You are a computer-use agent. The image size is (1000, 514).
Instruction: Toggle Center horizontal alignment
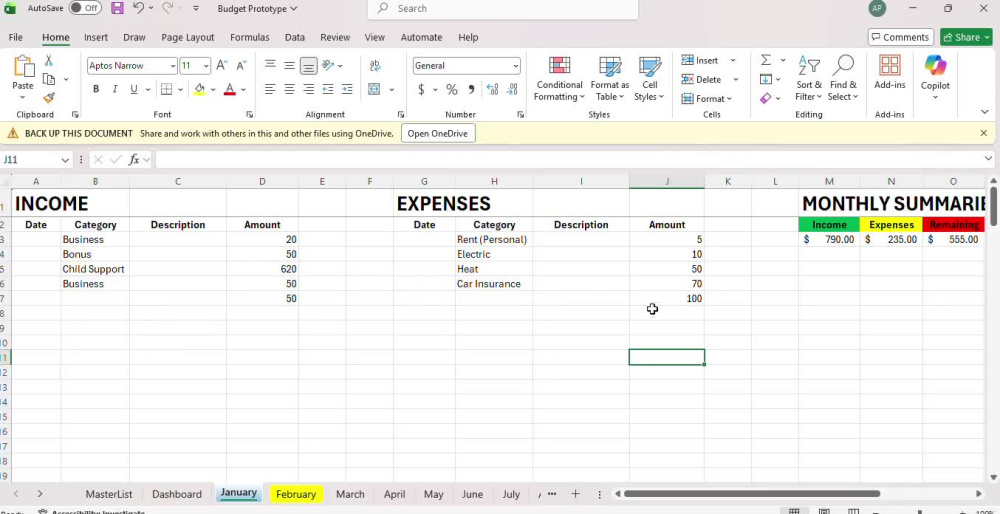[x=289, y=89]
